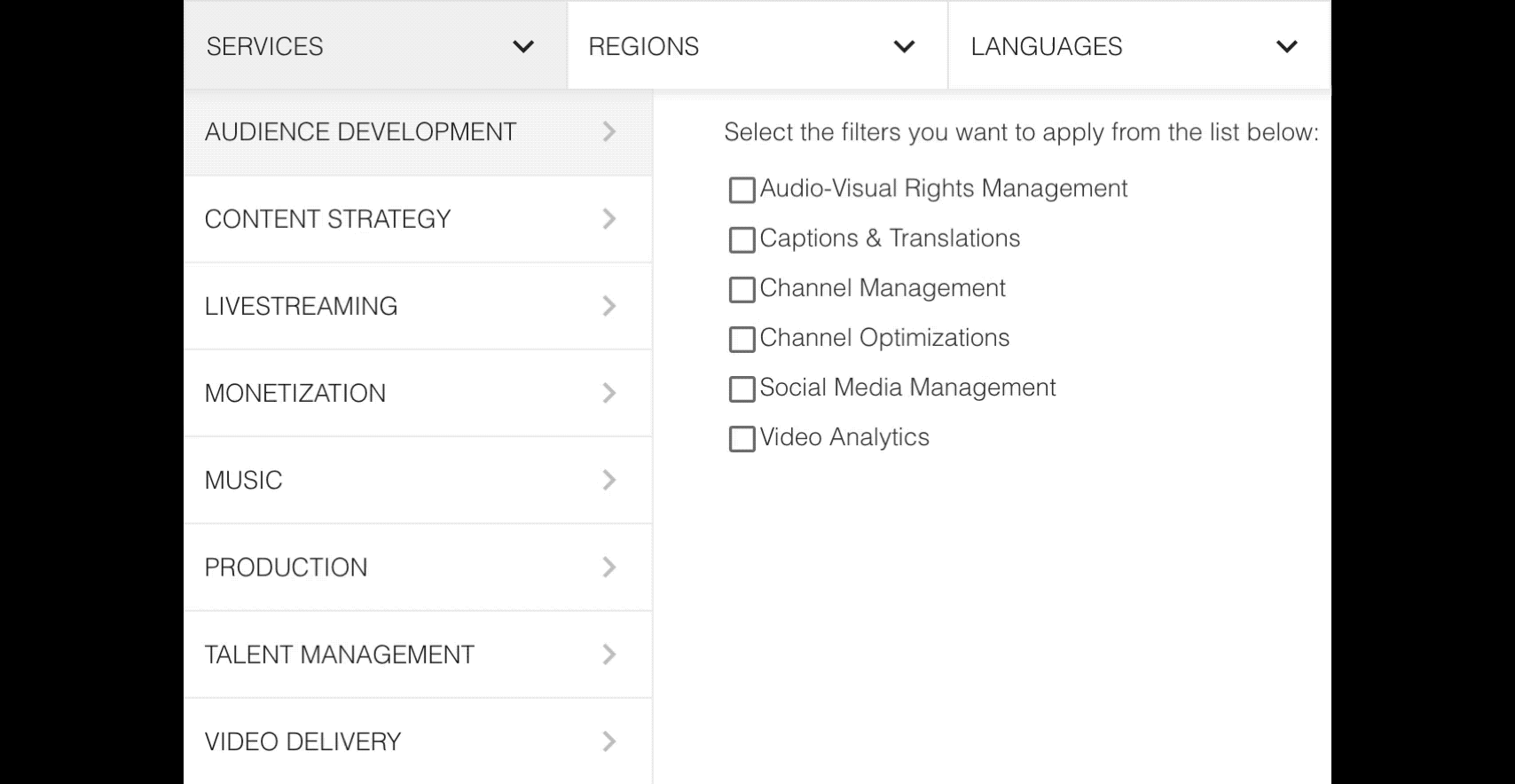Click arrow next to TALENT MANAGEMENT
Screen dimensions: 1515x784
click(609, 655)
